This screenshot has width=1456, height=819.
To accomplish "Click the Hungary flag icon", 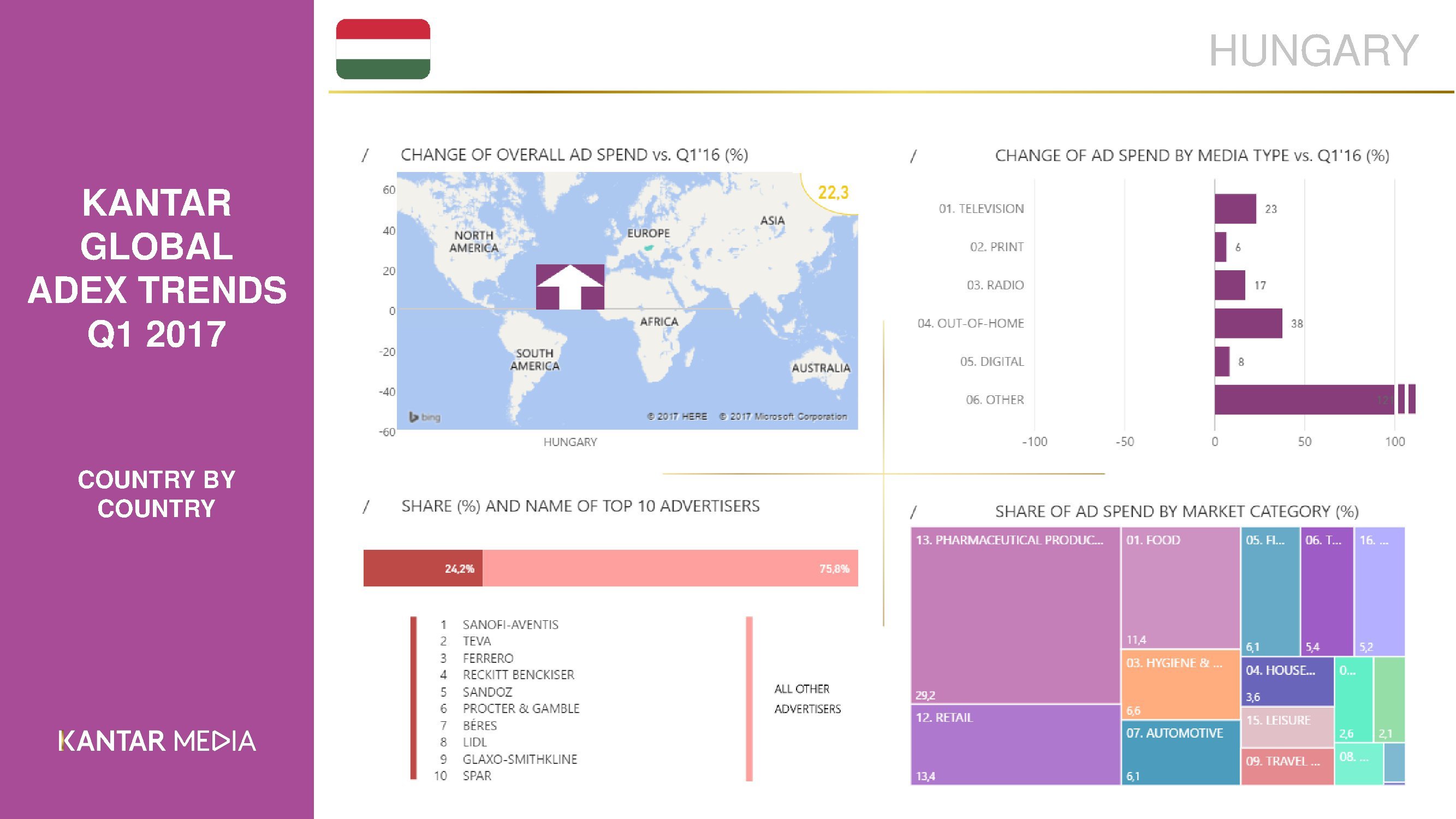I will tap(383, 49).
